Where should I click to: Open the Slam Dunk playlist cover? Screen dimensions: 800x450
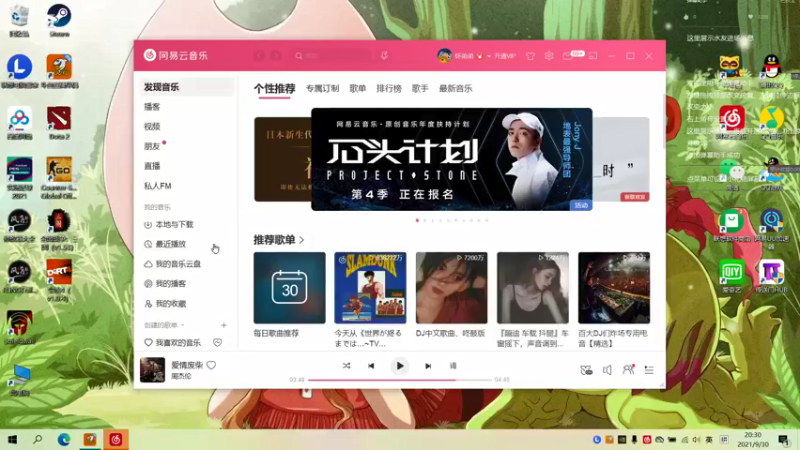(370, 288)
